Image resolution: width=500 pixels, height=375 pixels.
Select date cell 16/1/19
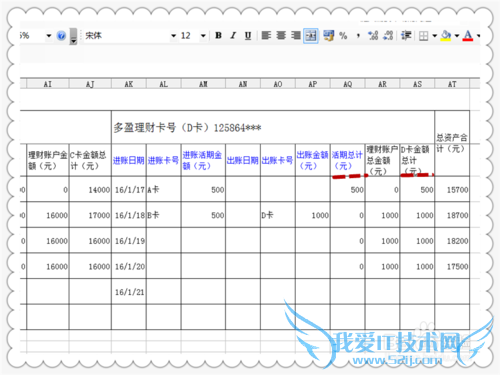(x=129, y=241)
